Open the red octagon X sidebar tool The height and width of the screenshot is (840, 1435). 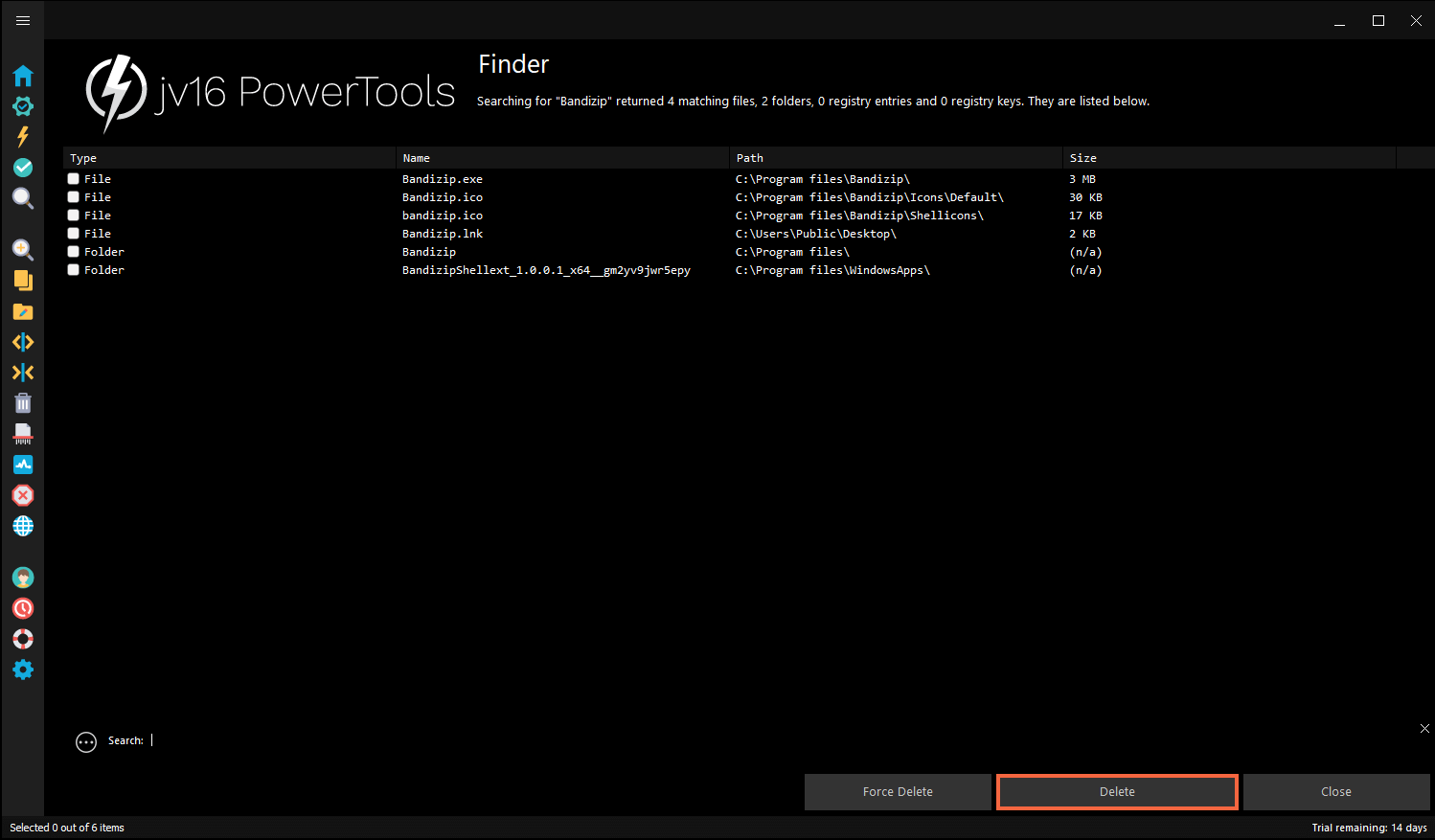23,495
